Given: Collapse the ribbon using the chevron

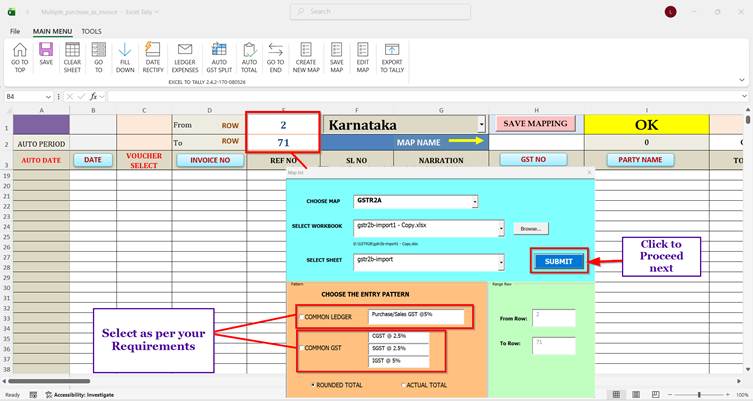Looking at the screenshot, I should tap(742, 80).
